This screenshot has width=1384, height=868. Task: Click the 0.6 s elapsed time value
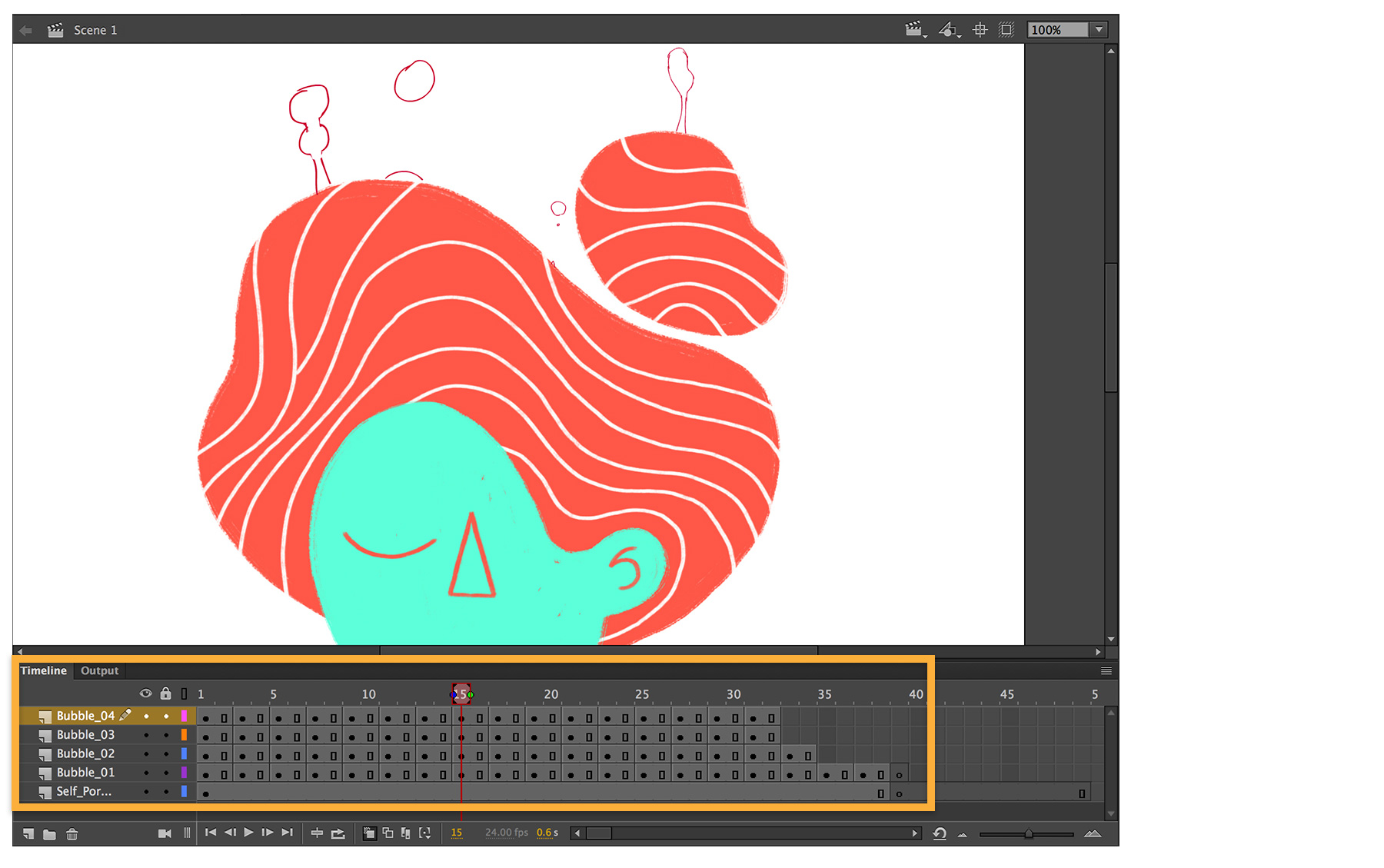(x=547, y=833)
